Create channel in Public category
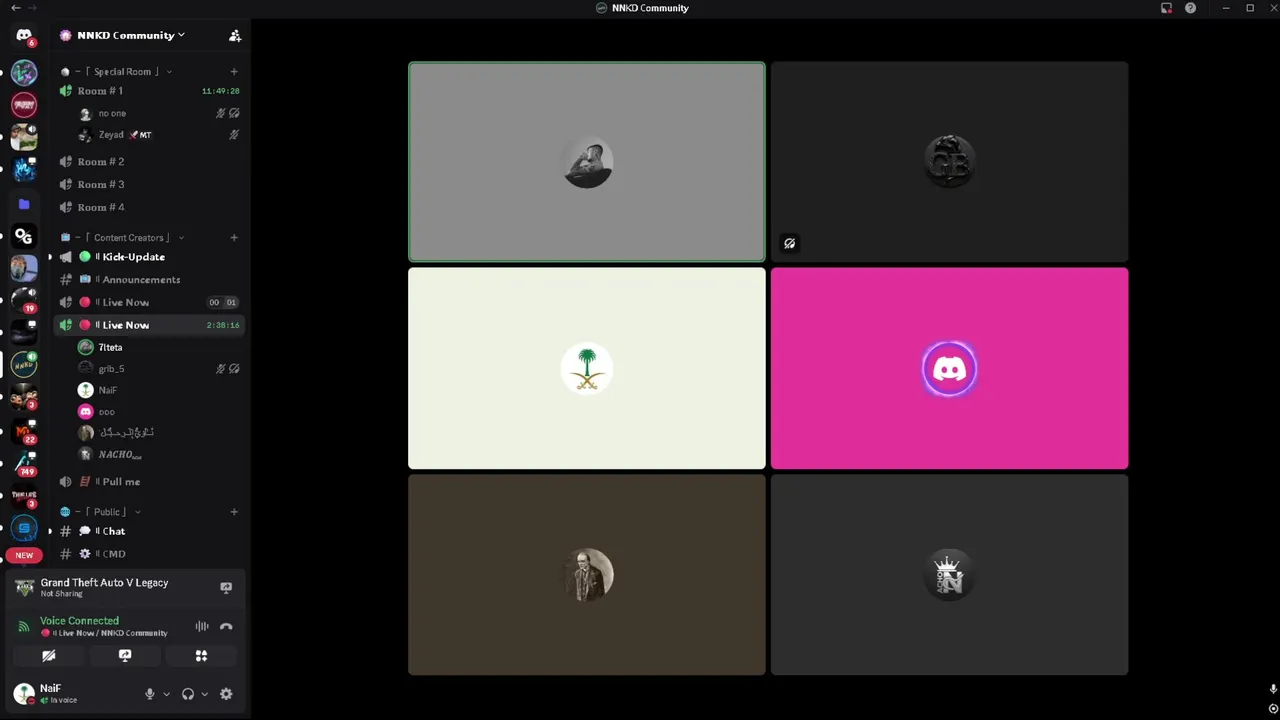The width and height of the screenshot is (1280, 720). tap(234, 512)
